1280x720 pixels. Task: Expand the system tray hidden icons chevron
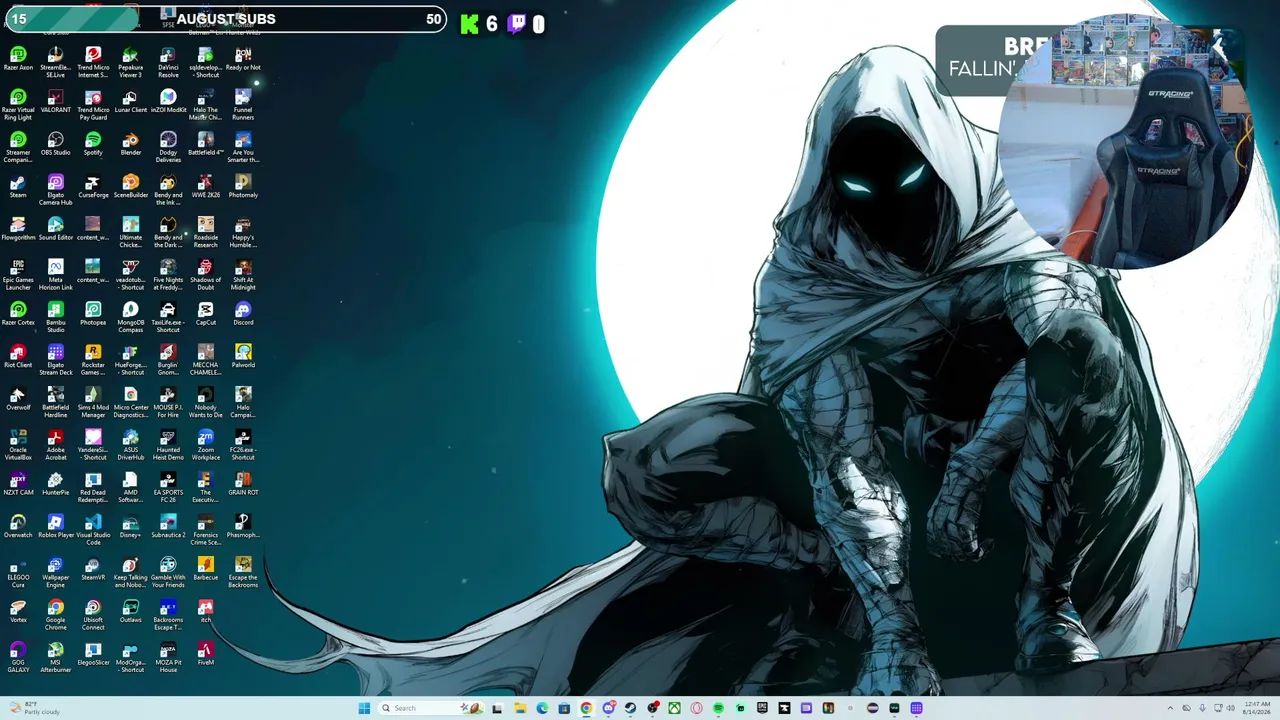[1170, 708]
